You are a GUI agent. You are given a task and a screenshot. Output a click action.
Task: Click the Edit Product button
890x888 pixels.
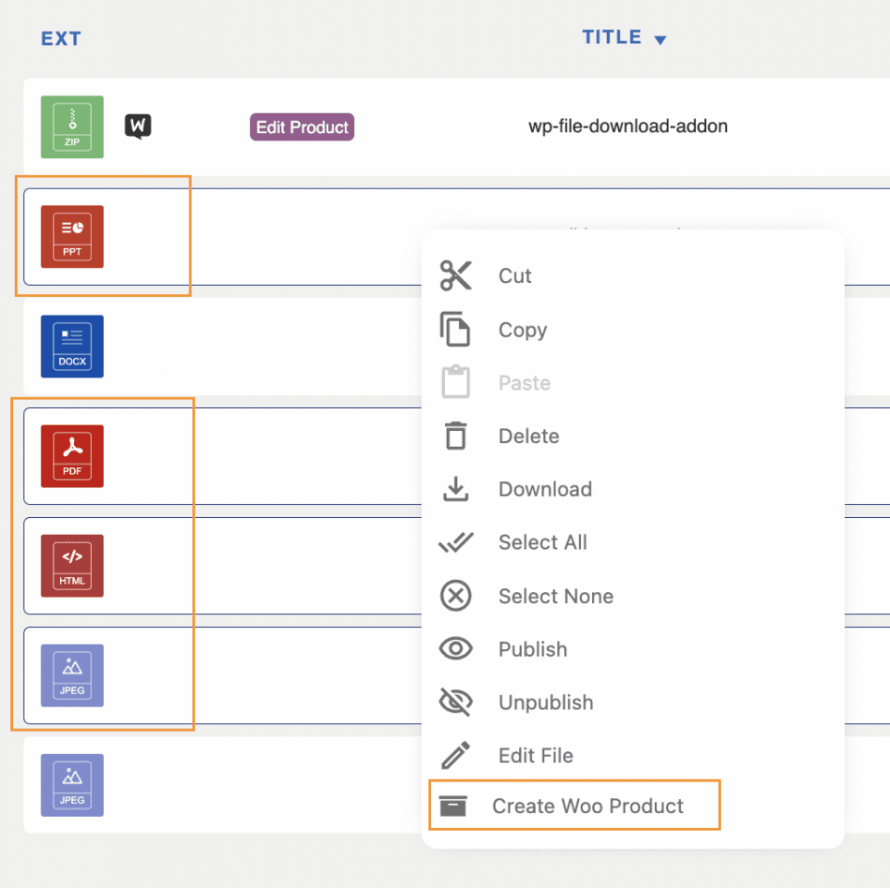(x=302, y=127)
